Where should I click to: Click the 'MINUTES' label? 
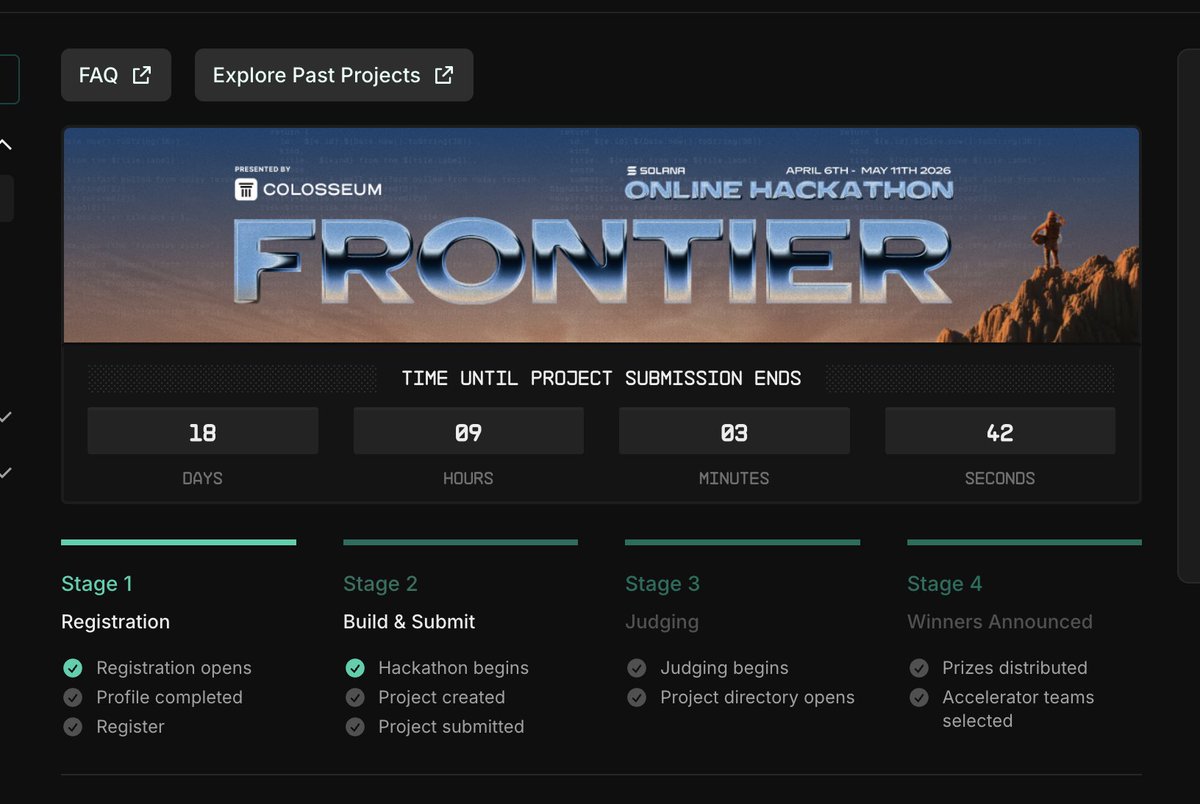pos(734,478)
